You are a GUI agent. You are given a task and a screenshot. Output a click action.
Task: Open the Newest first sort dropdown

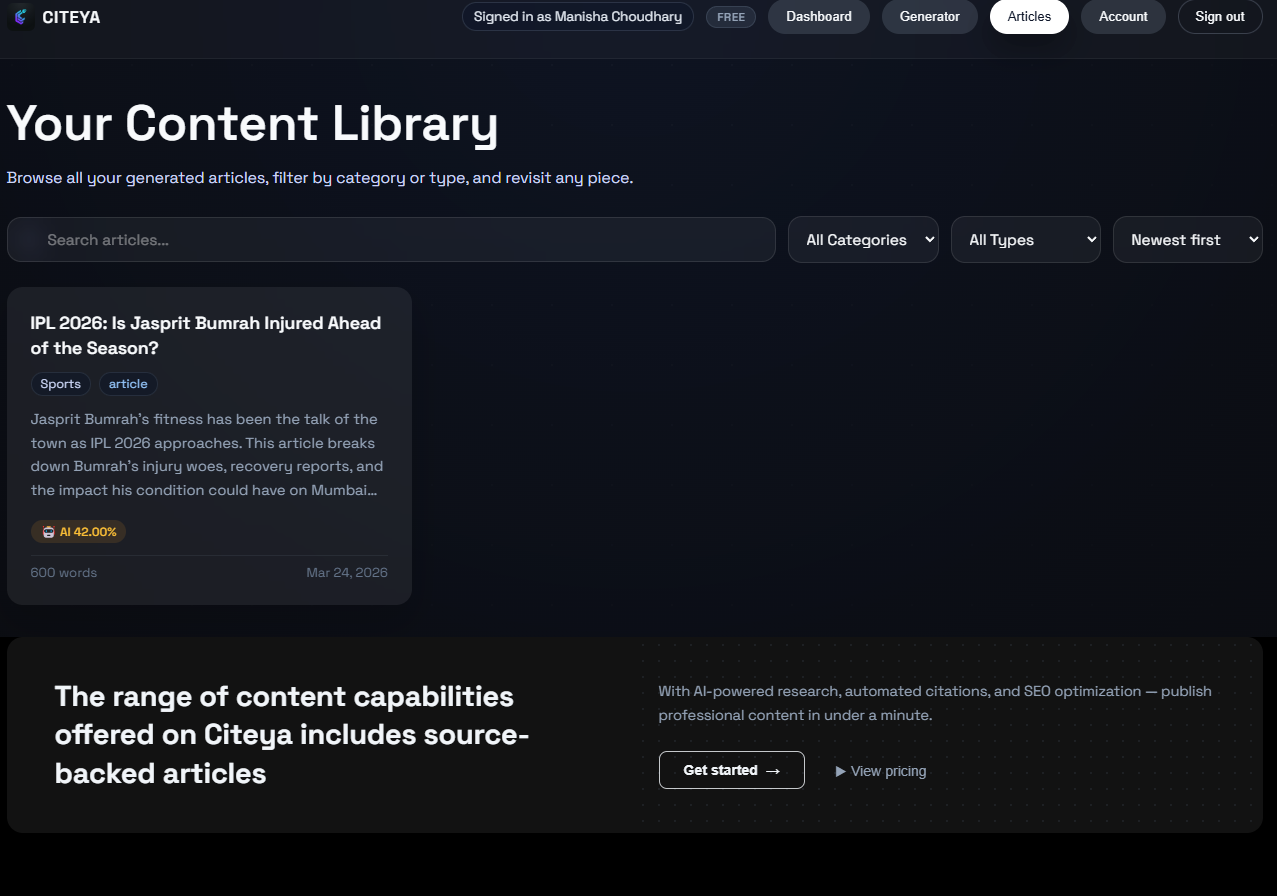(1188, 240)
